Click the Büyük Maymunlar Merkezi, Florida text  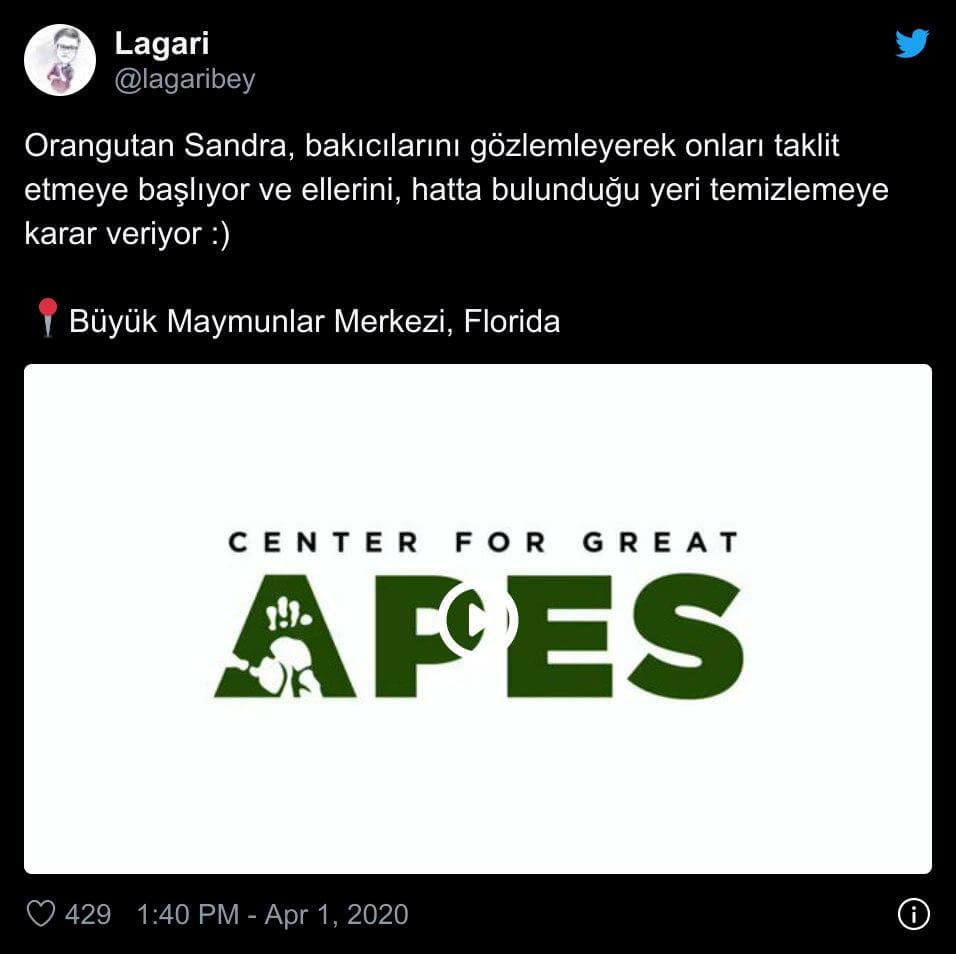point(314,321)
